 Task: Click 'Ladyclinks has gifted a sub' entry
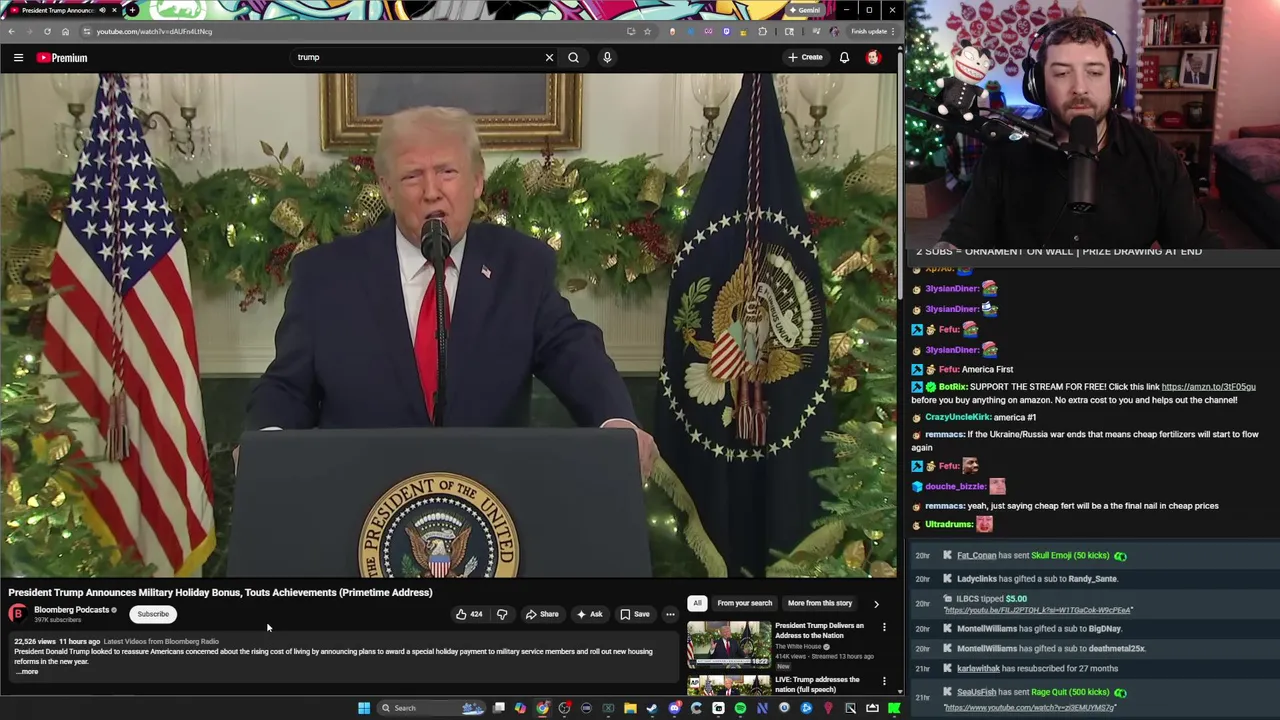click(x=1037, y=579)
